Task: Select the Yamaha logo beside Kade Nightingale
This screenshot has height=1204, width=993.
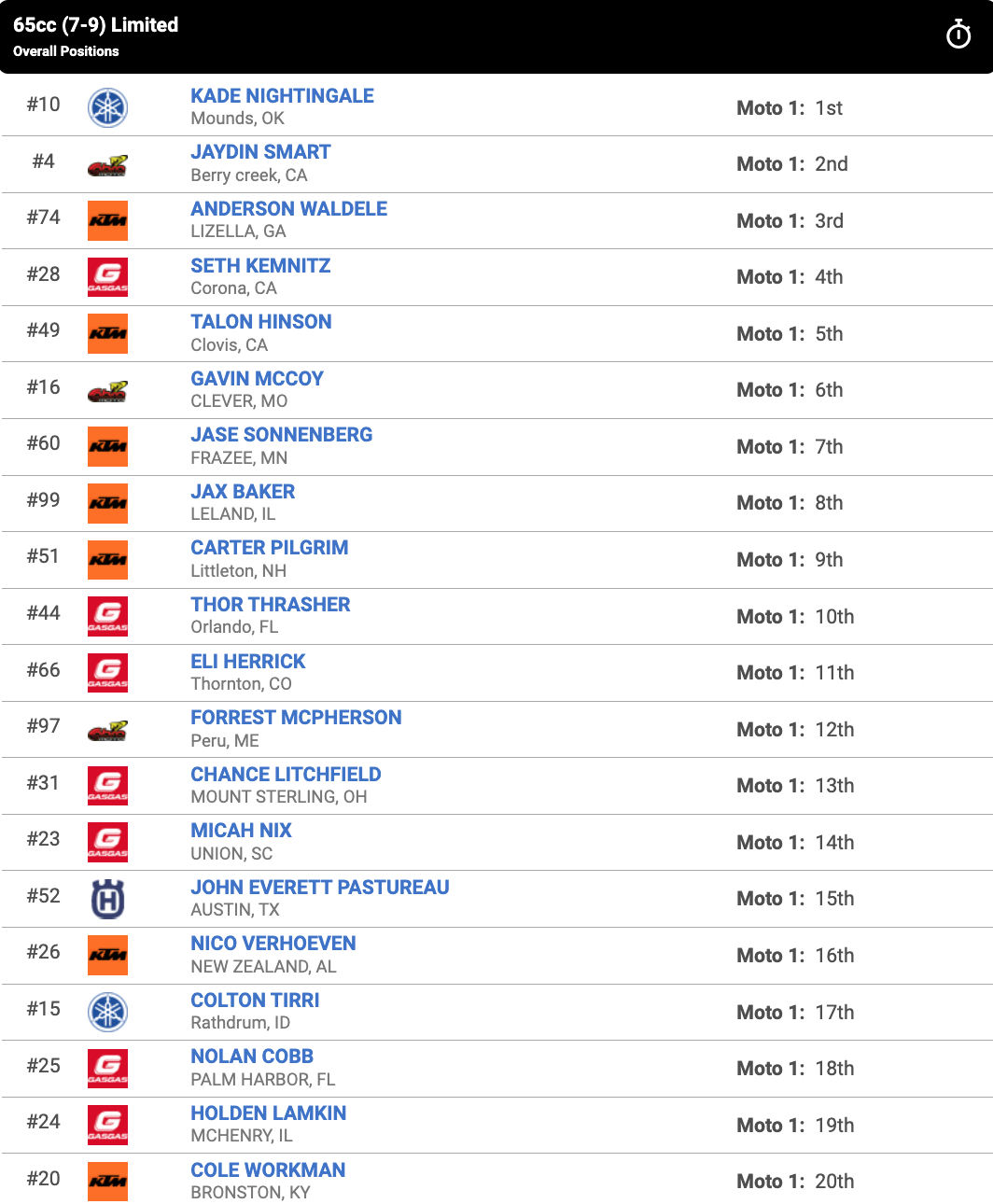Action: pos(107,107)
